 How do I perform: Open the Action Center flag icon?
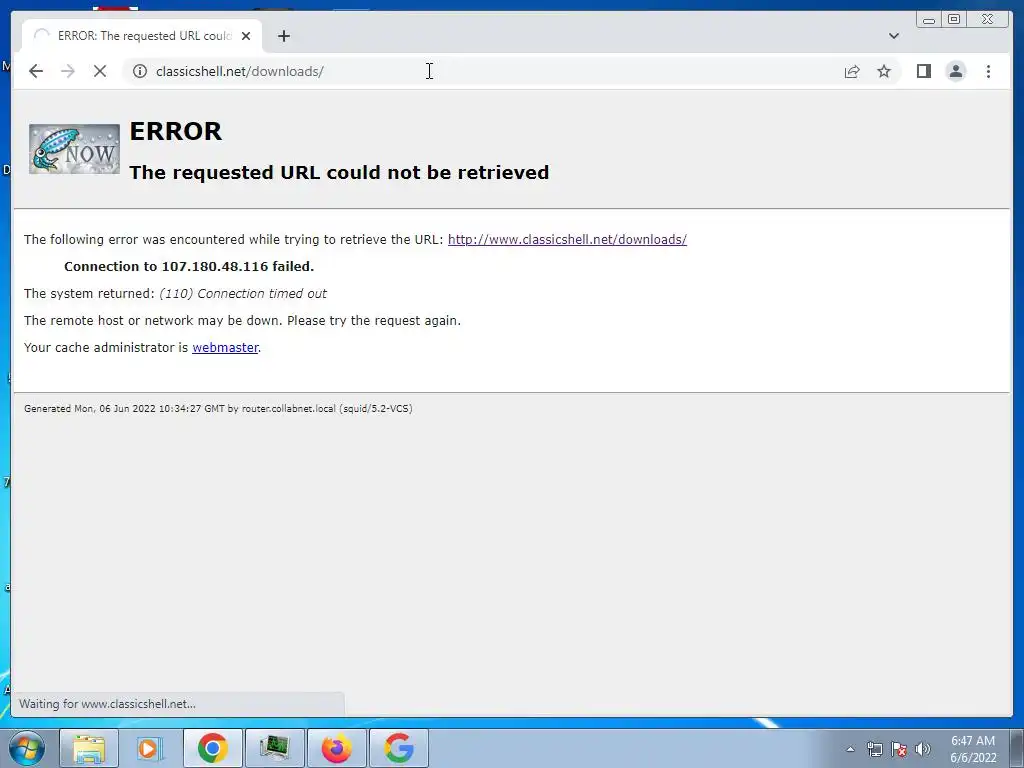[899, 749]
